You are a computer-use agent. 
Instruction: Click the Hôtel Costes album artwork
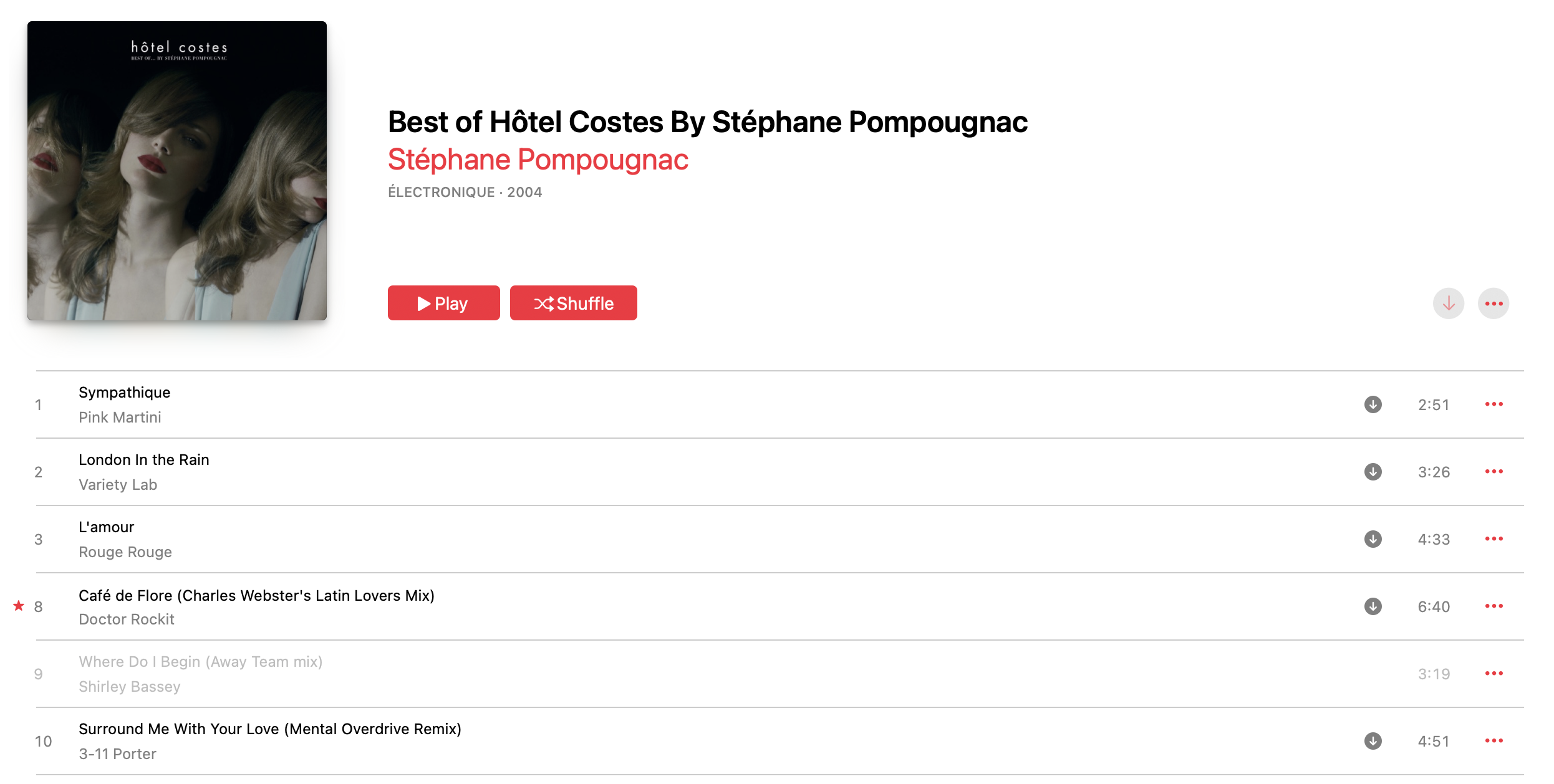177,171
